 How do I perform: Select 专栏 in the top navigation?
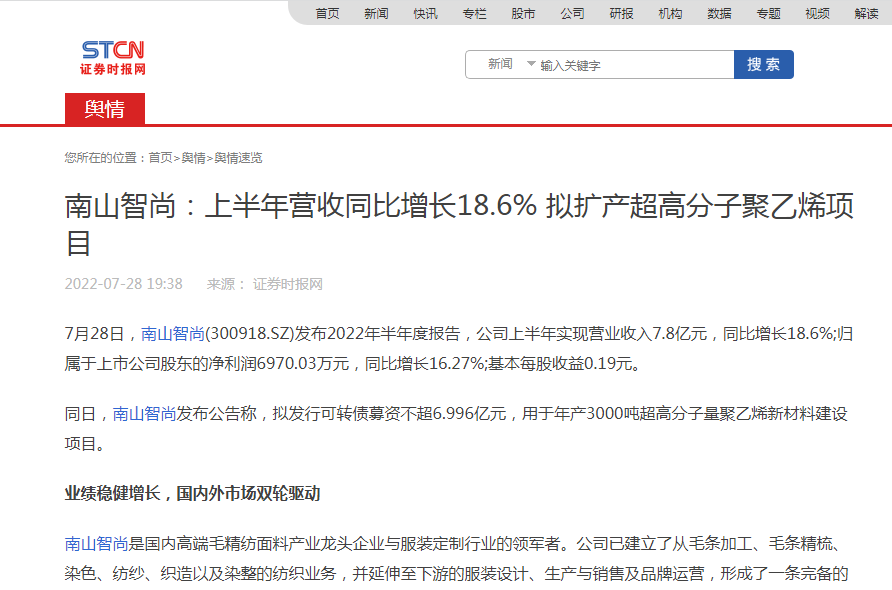[x=474, y=13]
